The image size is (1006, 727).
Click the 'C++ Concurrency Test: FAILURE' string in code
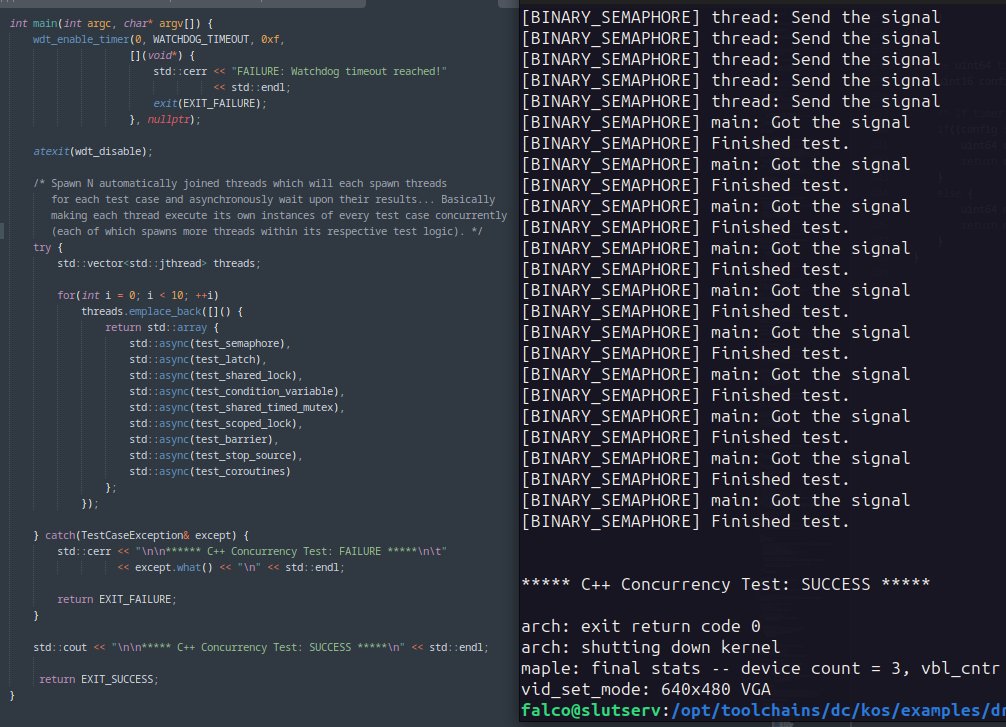[x=291, y=551]
